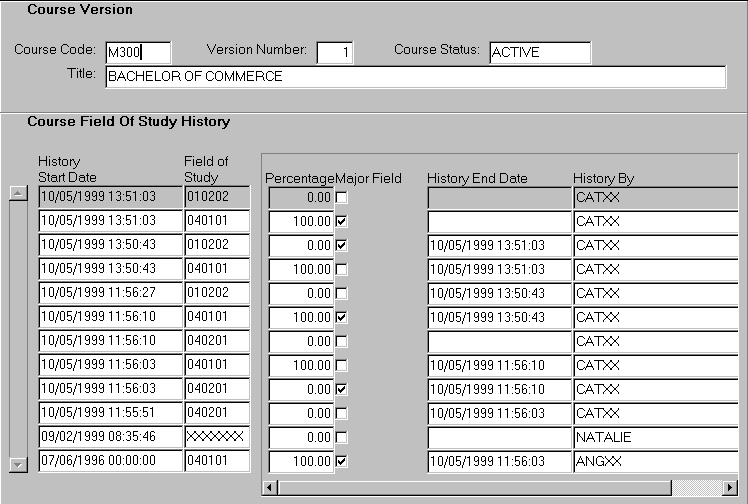Click the Title field Bachelor of Commerce

(x=414, y=77)
